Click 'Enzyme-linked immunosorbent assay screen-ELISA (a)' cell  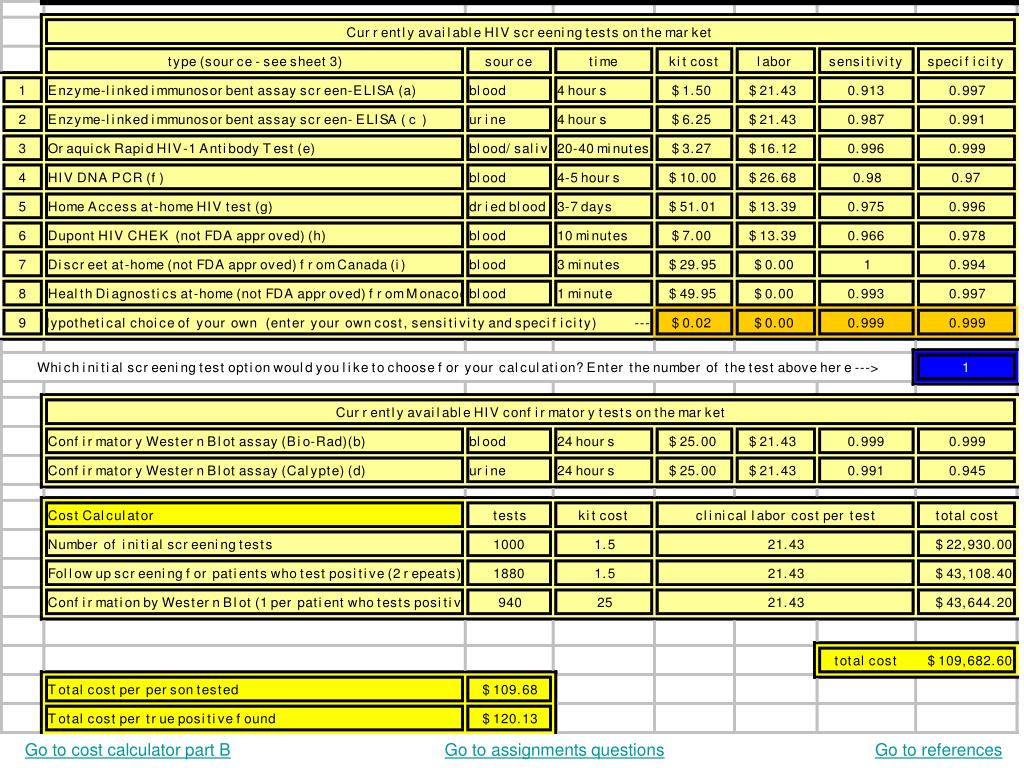point(254,90)
